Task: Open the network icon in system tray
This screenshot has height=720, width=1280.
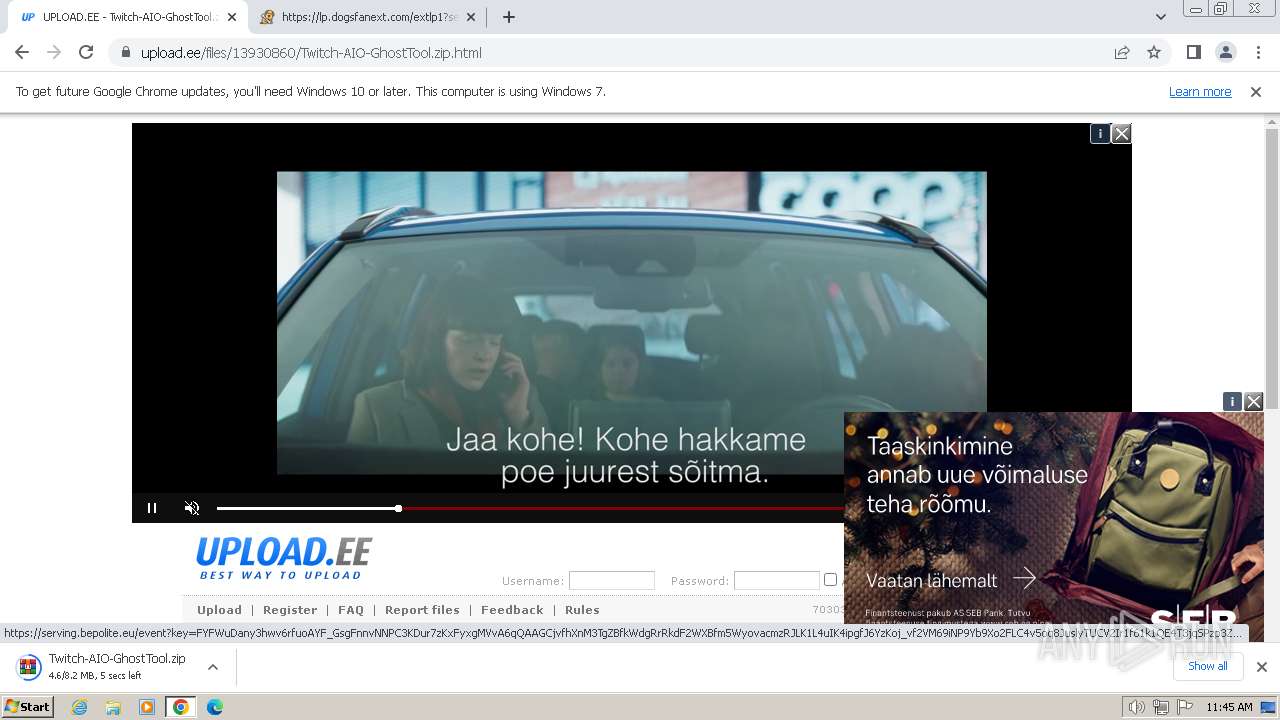Action: click(x=1161, y=707)
